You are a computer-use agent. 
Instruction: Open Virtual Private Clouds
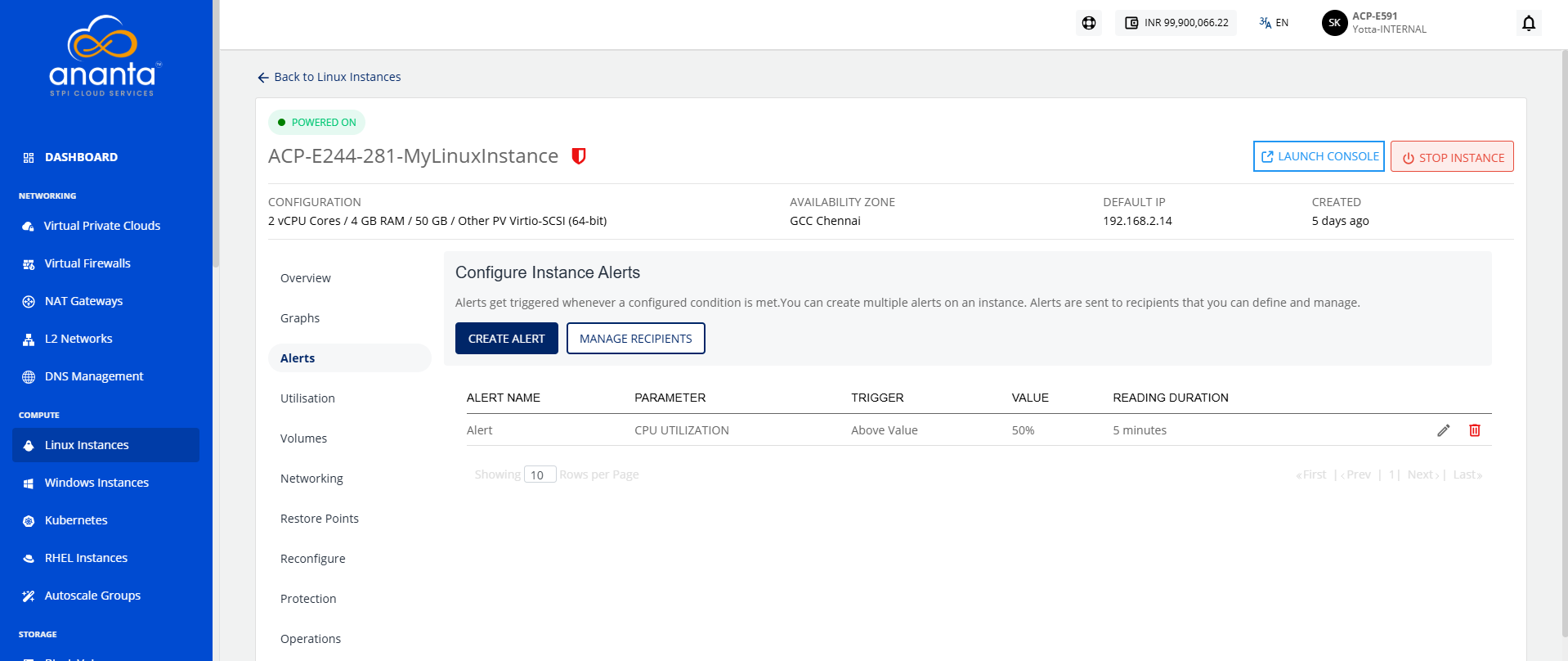(102, 226)
